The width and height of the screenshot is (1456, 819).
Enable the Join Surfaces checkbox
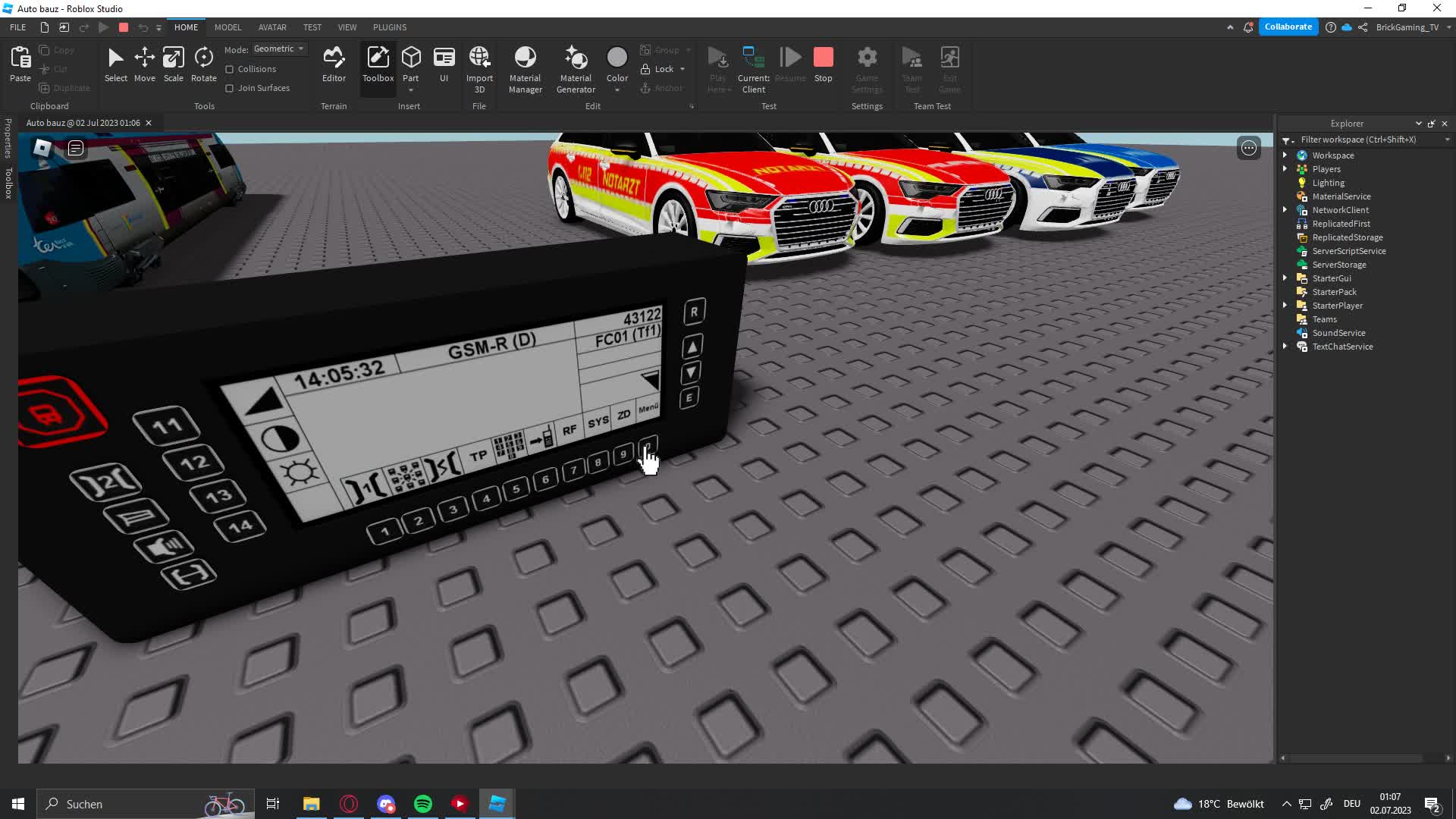point(230,88)
